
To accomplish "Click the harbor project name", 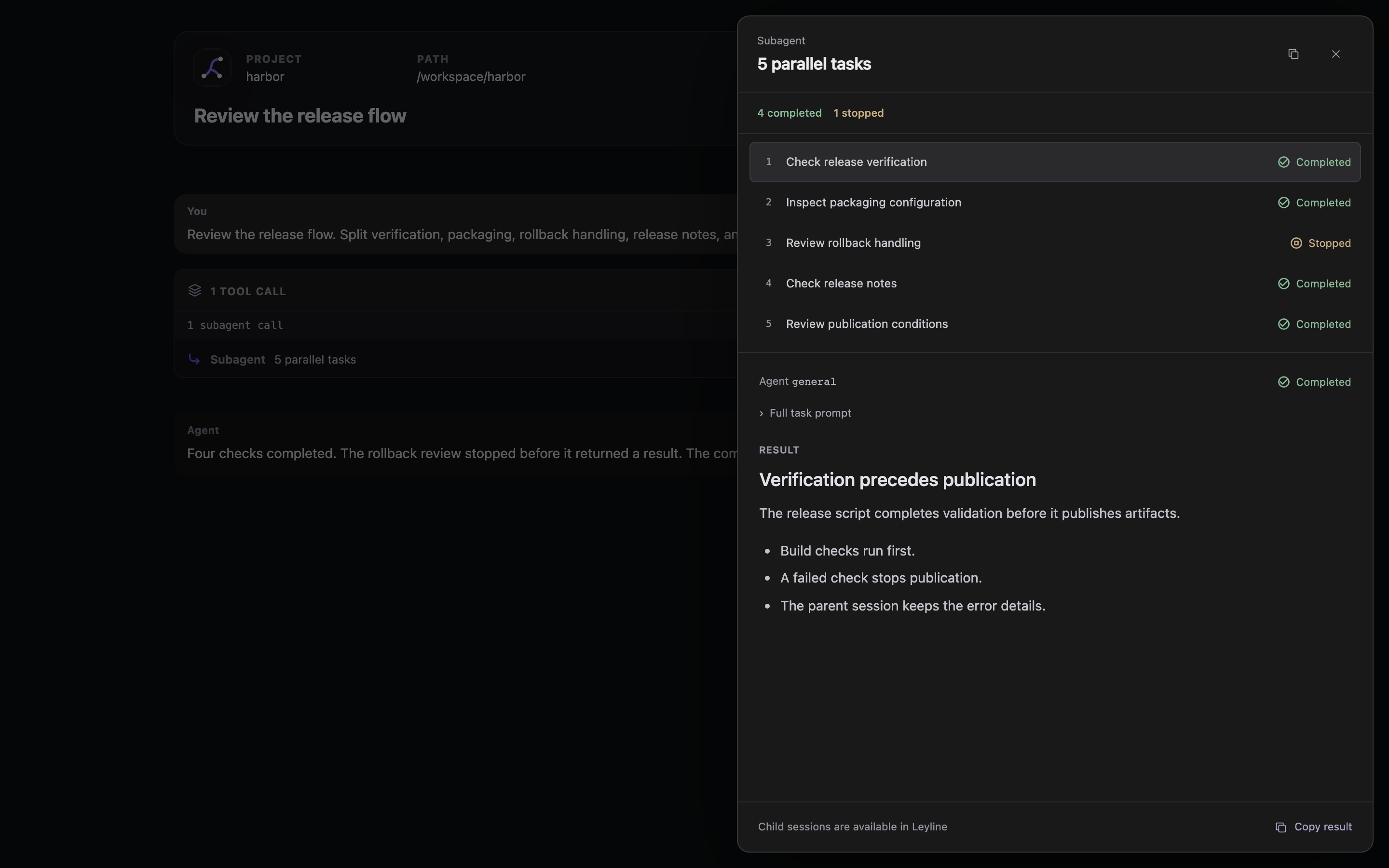I will pyautogui.click(x=265, y=77).
